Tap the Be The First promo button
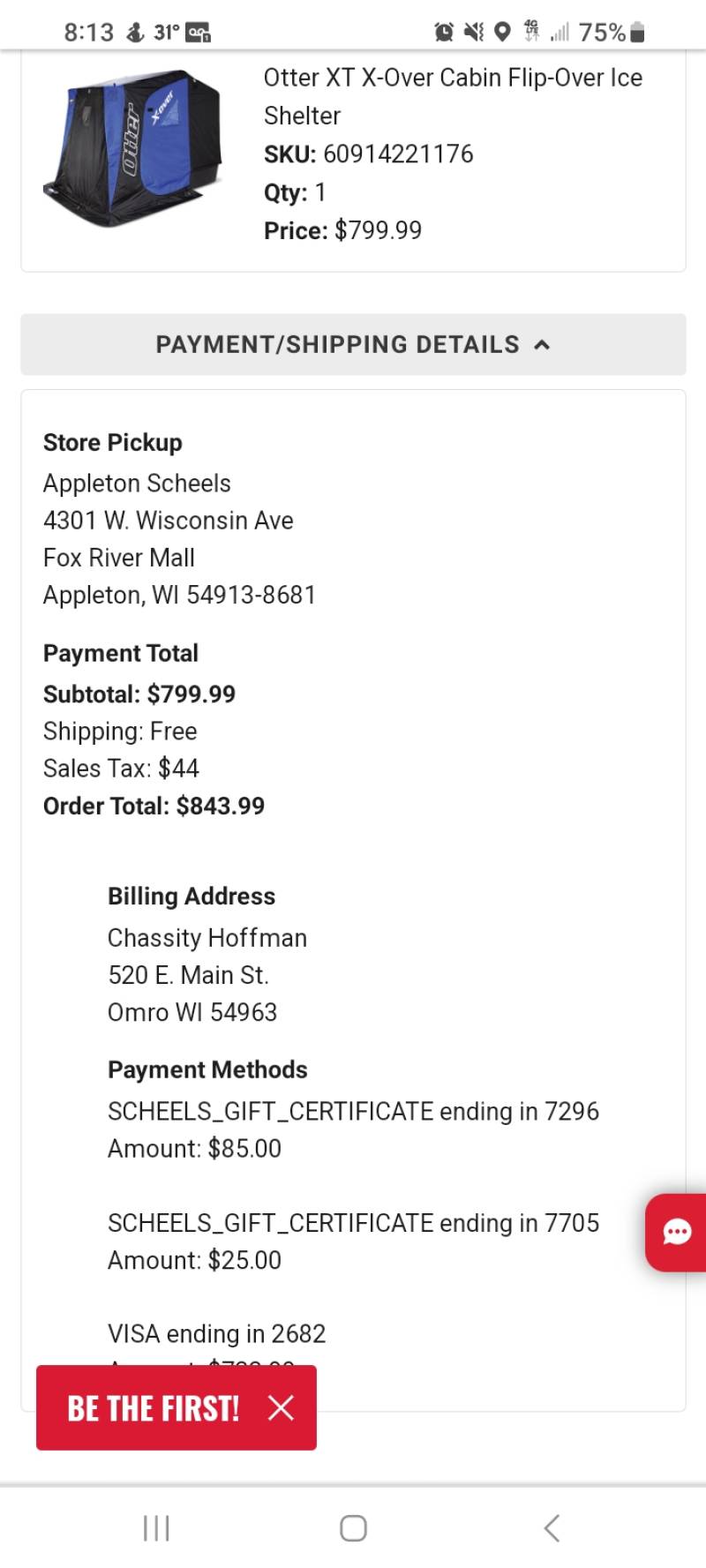This screenshot has height=1568, width=706. tap(154, 1407)
